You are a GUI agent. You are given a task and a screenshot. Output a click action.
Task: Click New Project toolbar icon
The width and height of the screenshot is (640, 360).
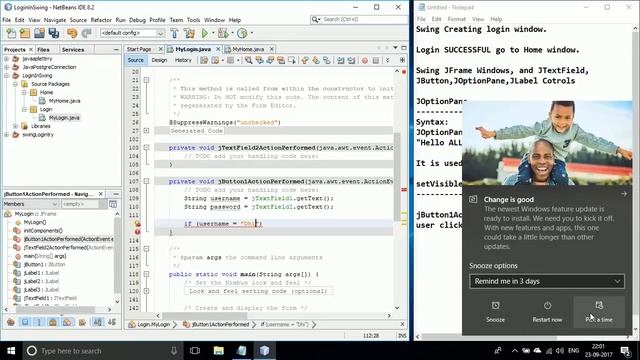pyautogui.click(x=25, y=33)
